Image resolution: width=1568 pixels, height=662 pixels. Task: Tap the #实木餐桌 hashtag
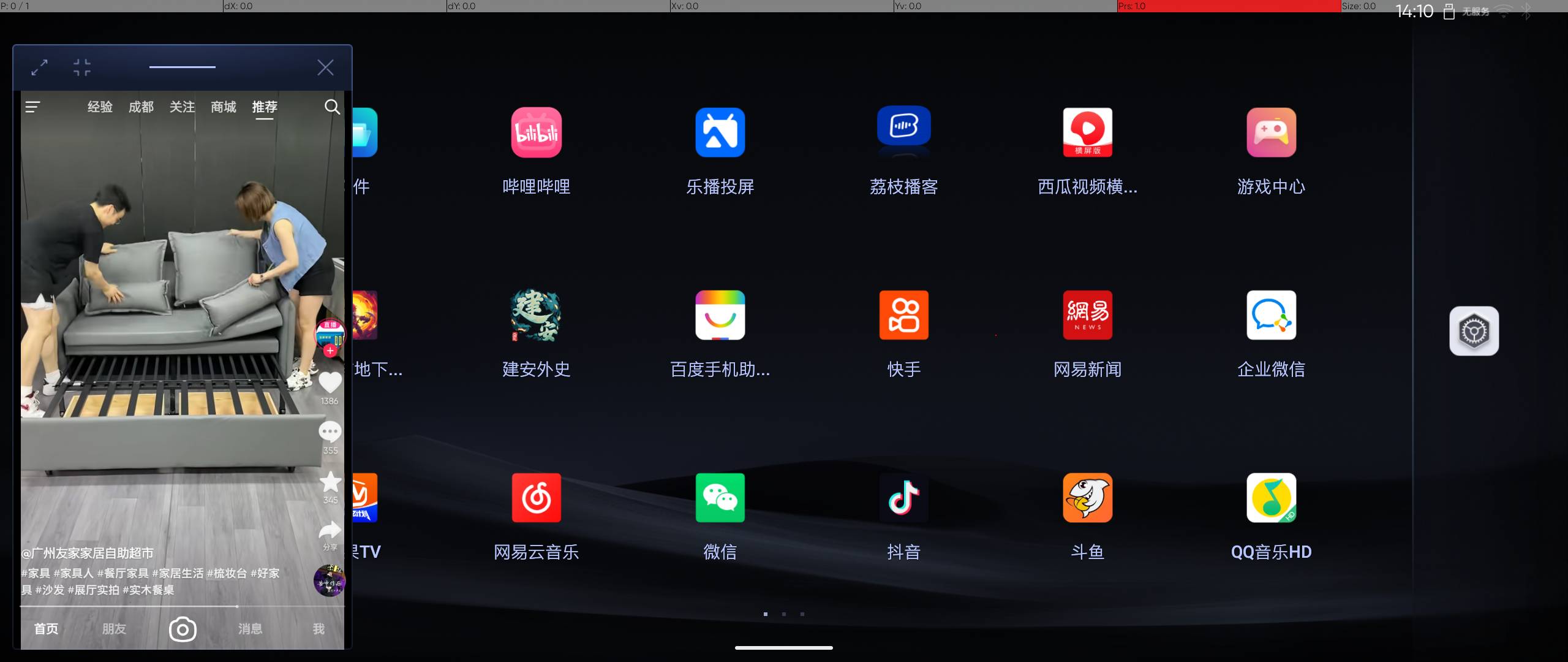148,590
